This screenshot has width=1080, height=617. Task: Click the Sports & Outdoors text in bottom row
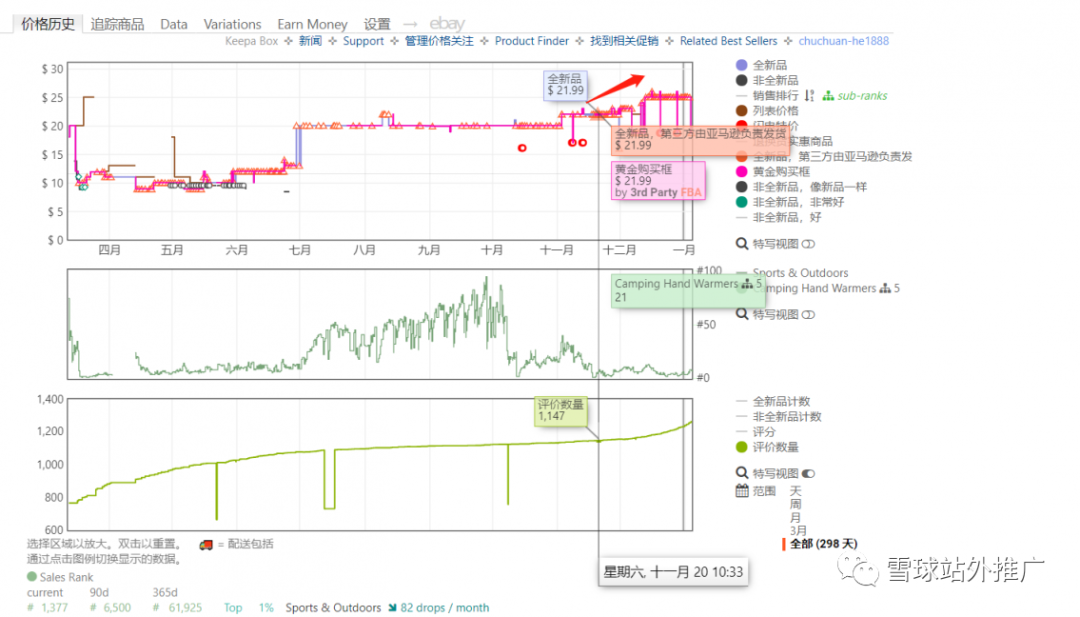tap(333, 607)
